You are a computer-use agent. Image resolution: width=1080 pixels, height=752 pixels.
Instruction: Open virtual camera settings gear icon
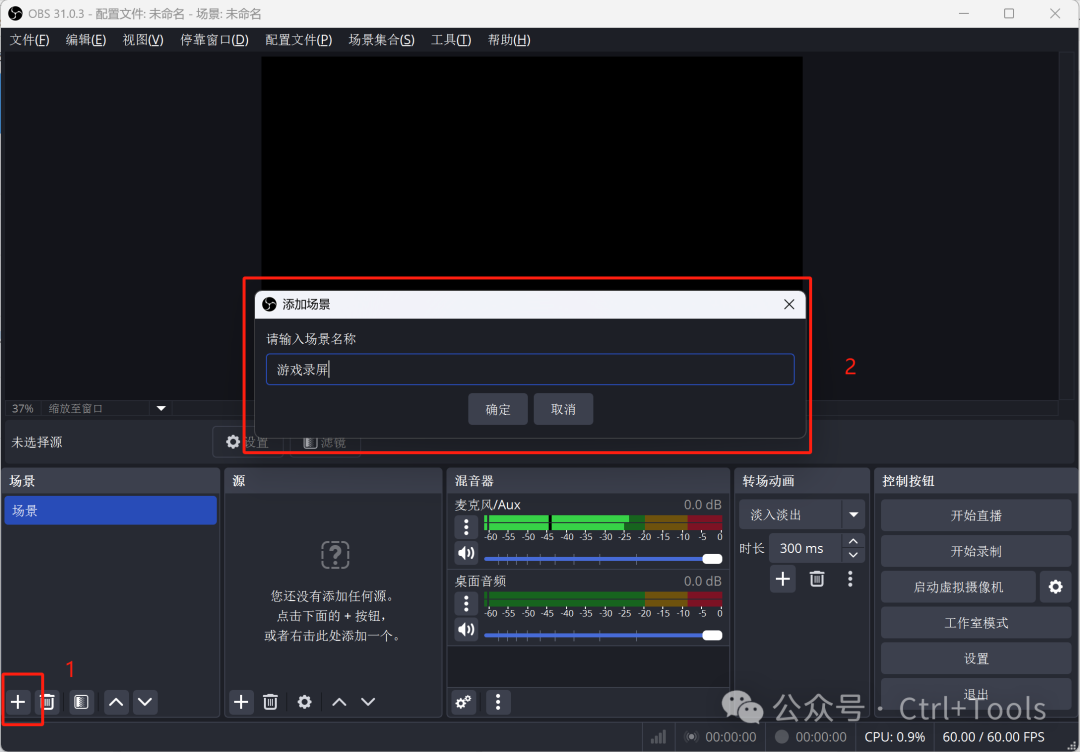point(1055,587)
